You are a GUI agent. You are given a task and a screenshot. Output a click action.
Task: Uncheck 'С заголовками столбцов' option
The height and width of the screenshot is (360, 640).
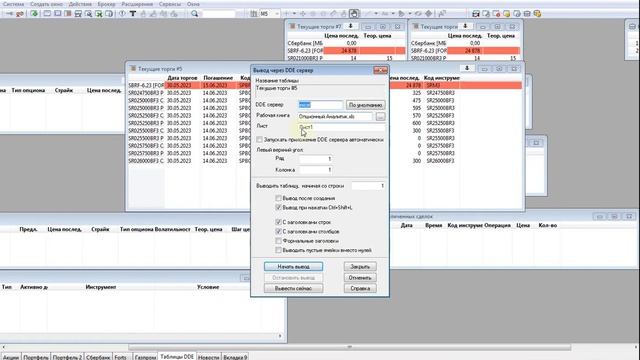(278, 231)
